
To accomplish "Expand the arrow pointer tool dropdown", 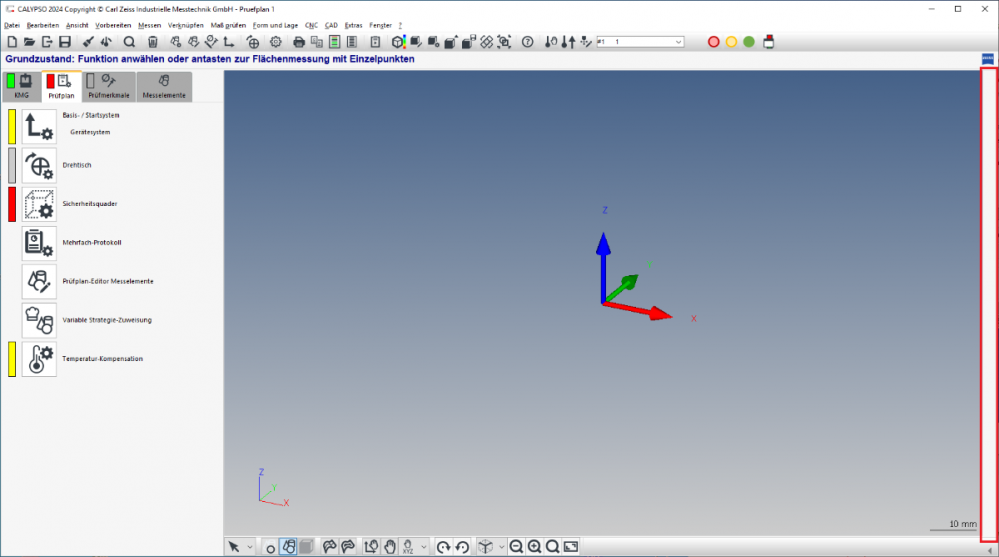I will 250,547.
